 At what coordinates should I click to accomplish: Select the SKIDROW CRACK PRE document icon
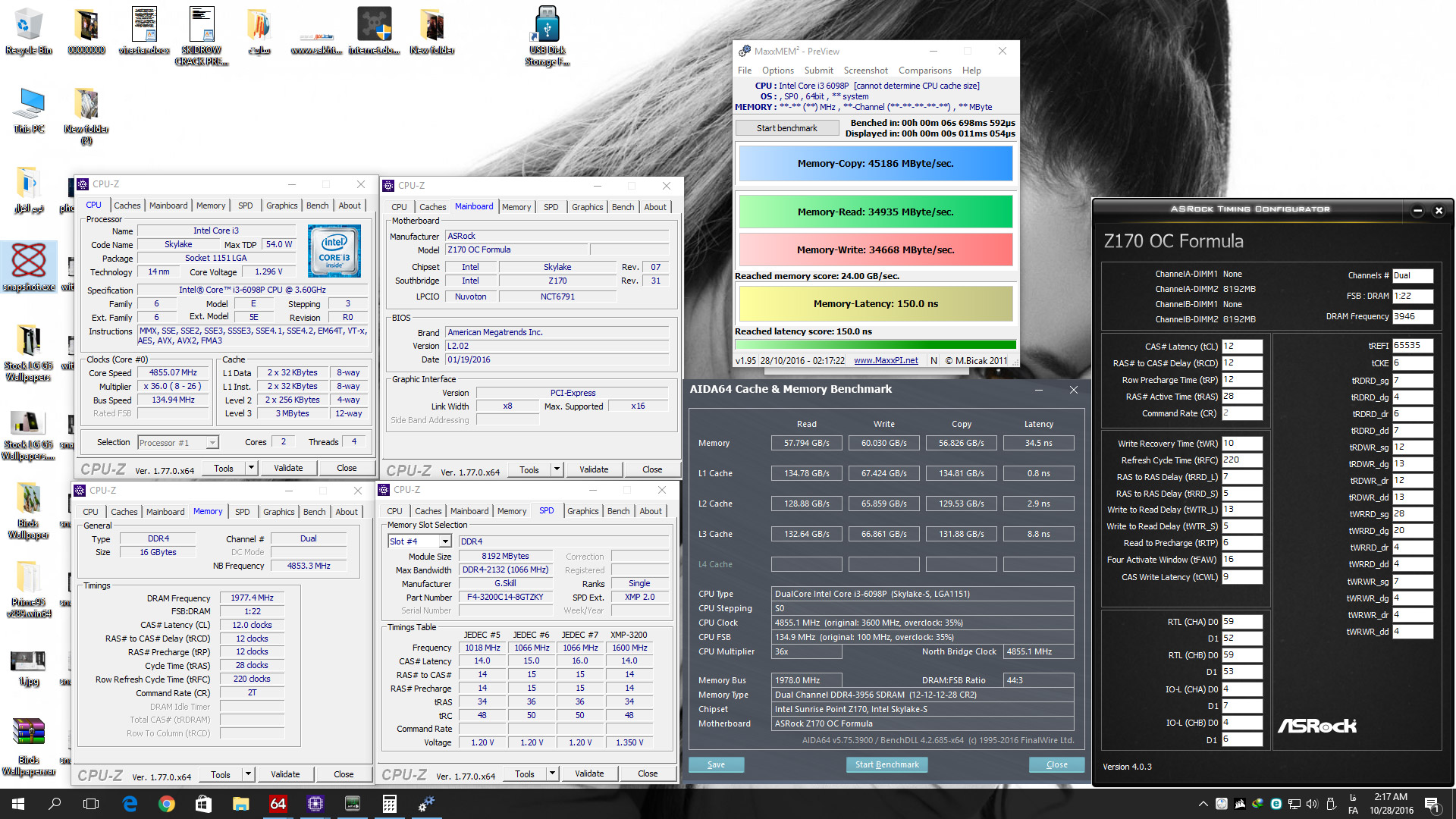(x=202, y=36)
